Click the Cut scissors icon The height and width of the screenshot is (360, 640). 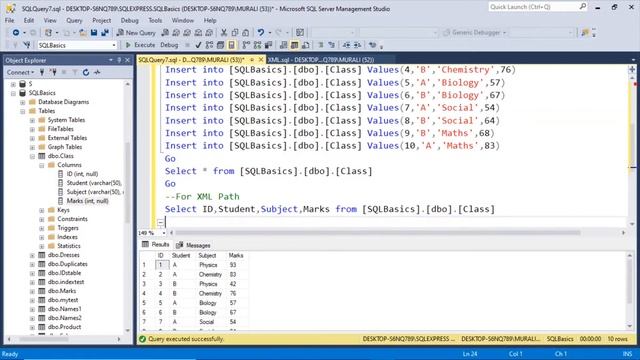click(224, 33)
